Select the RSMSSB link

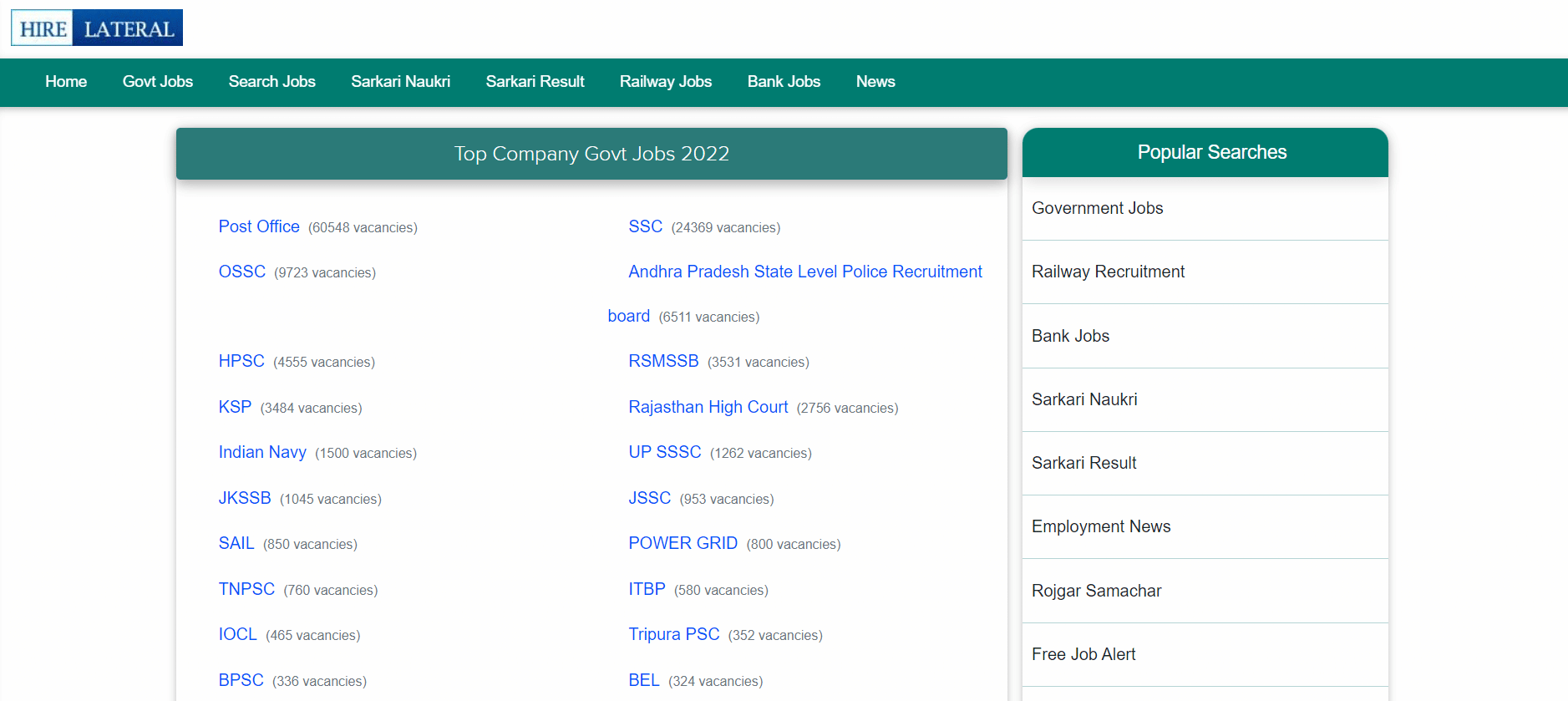[663, 361]
